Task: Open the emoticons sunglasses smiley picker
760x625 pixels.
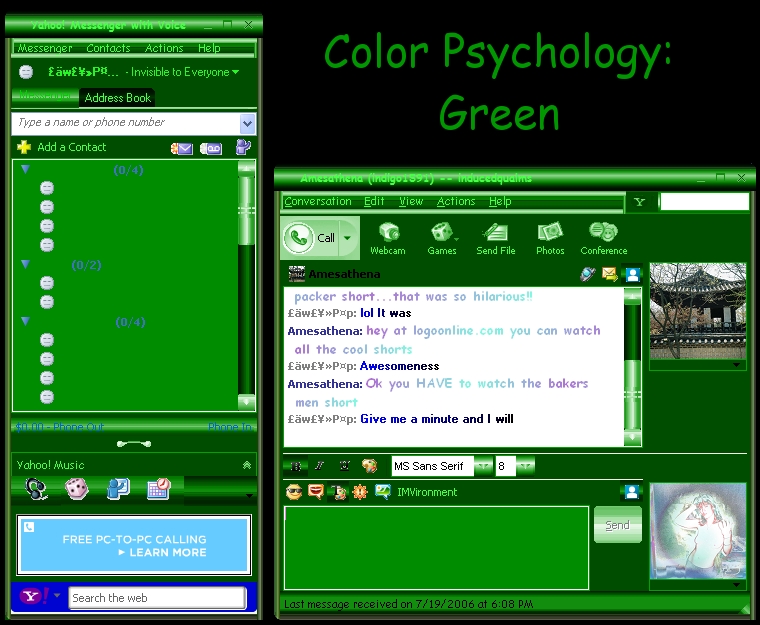Action: [294, 492]
